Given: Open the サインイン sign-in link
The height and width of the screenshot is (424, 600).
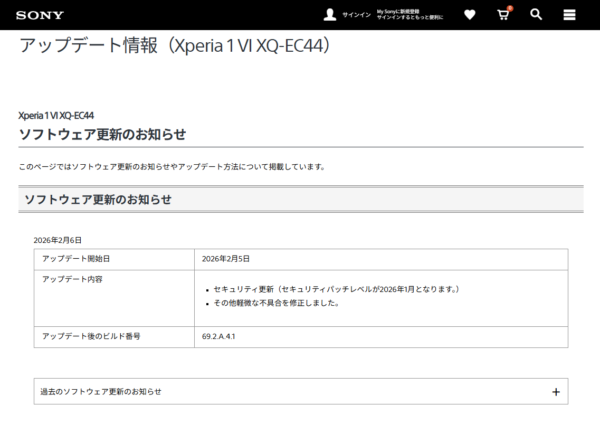Looking at the screenshot, I should [356, 15].
